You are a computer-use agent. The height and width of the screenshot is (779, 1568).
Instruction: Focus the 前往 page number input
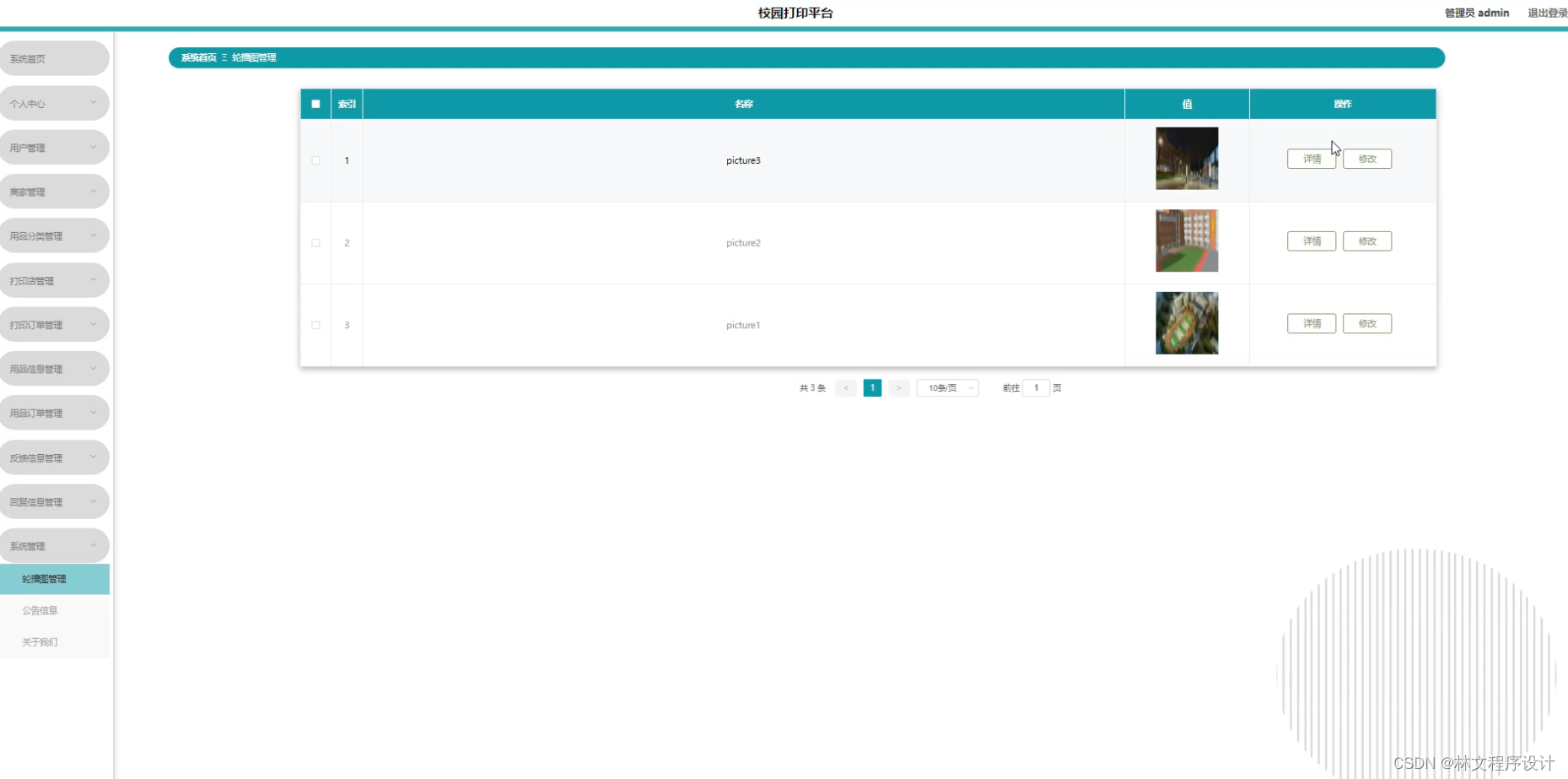coord(1036,388)
